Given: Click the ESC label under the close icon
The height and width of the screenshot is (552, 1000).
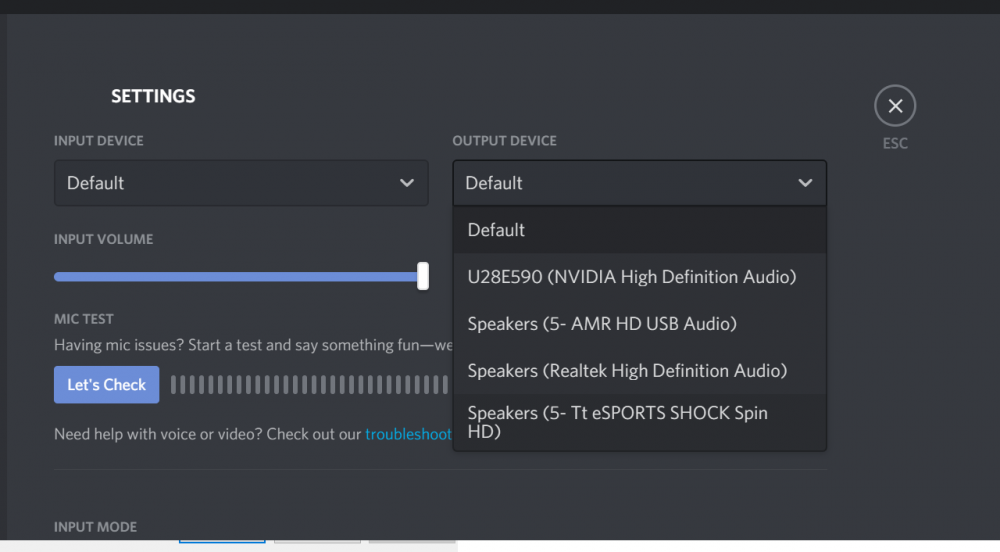Looking at the screenshot, I should tap(895, 143).
